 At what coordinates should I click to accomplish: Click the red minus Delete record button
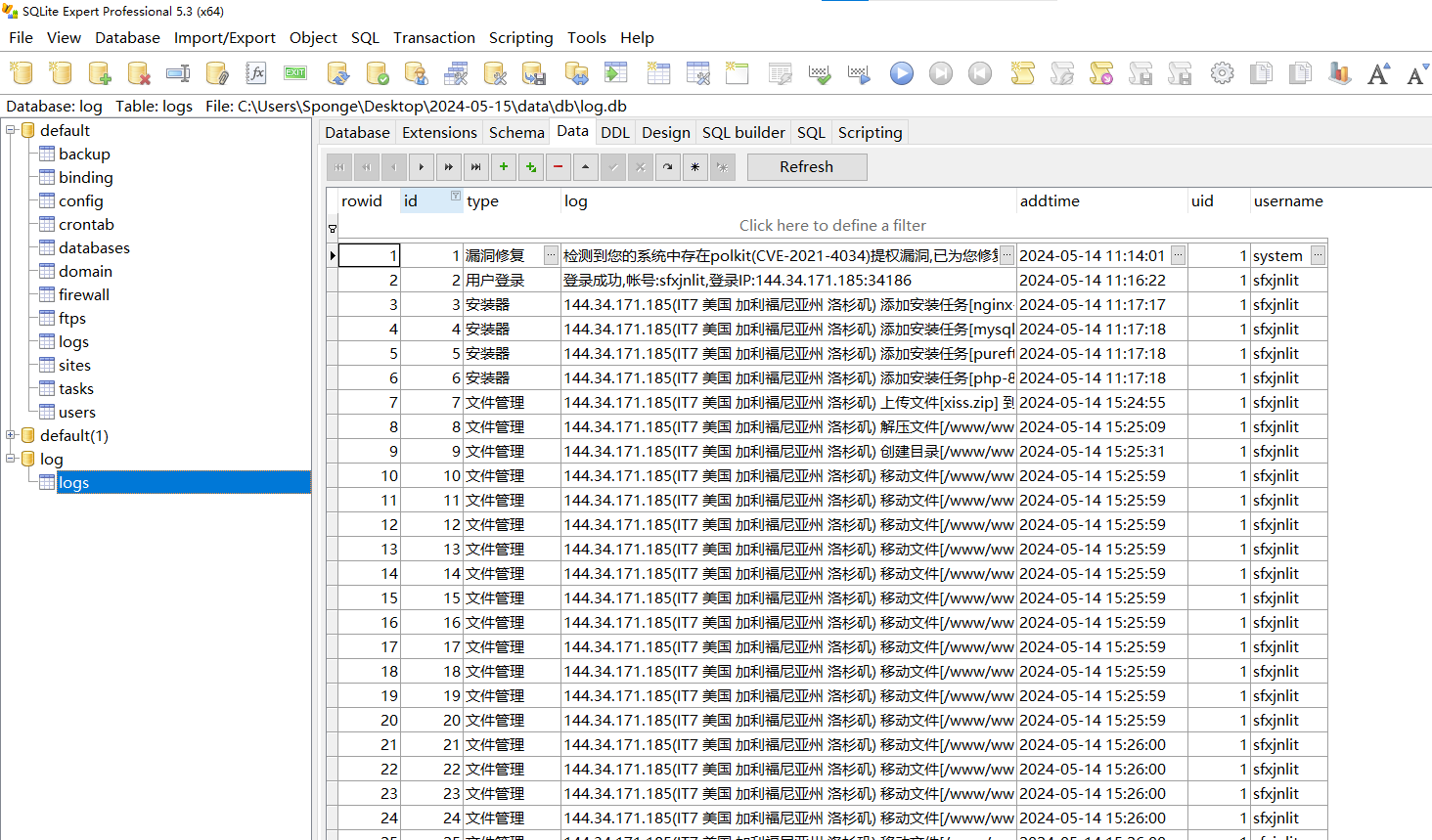pos(559,167)
